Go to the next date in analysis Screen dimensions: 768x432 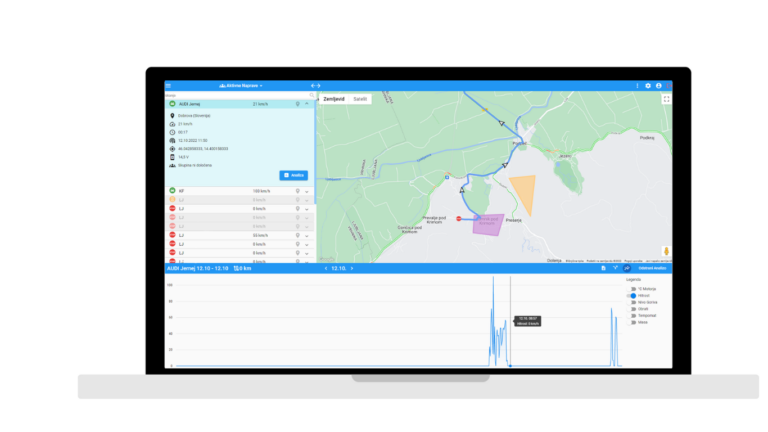click(x=352, y=268)
